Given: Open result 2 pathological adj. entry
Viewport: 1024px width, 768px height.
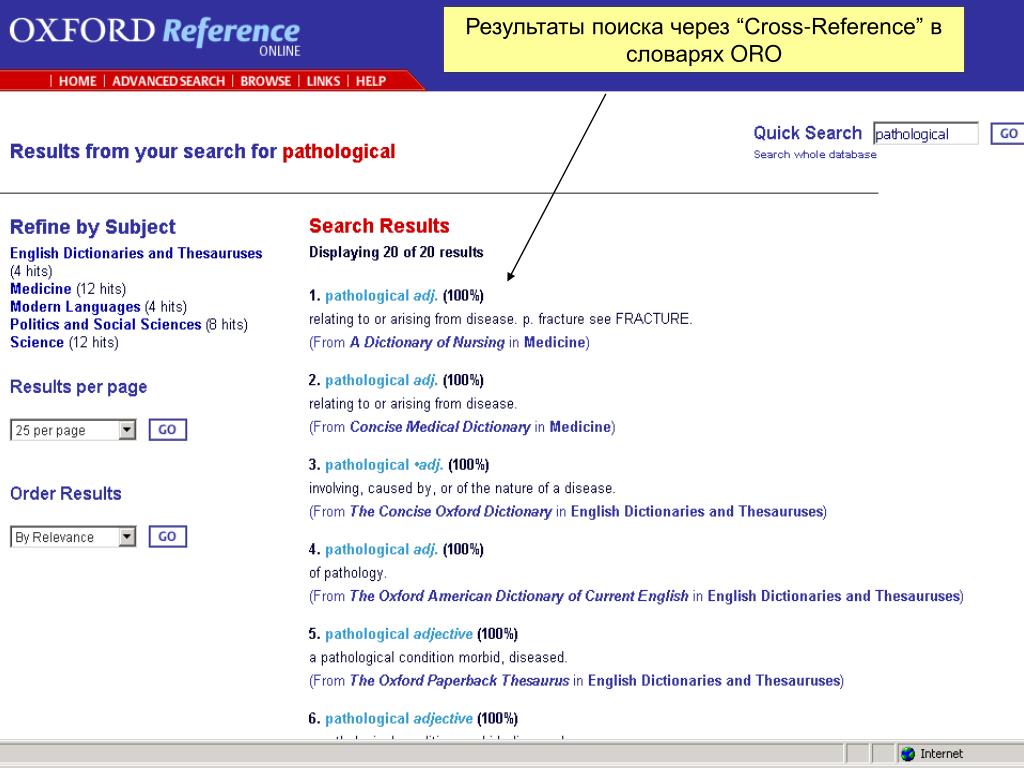Looking at the screenshot, I should 381,380.
